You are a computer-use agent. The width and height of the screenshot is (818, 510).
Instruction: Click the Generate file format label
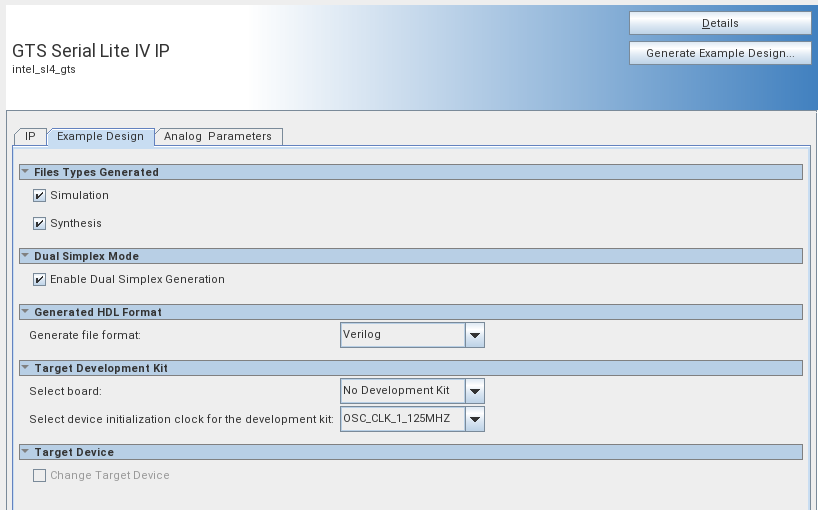coord(85,335)
